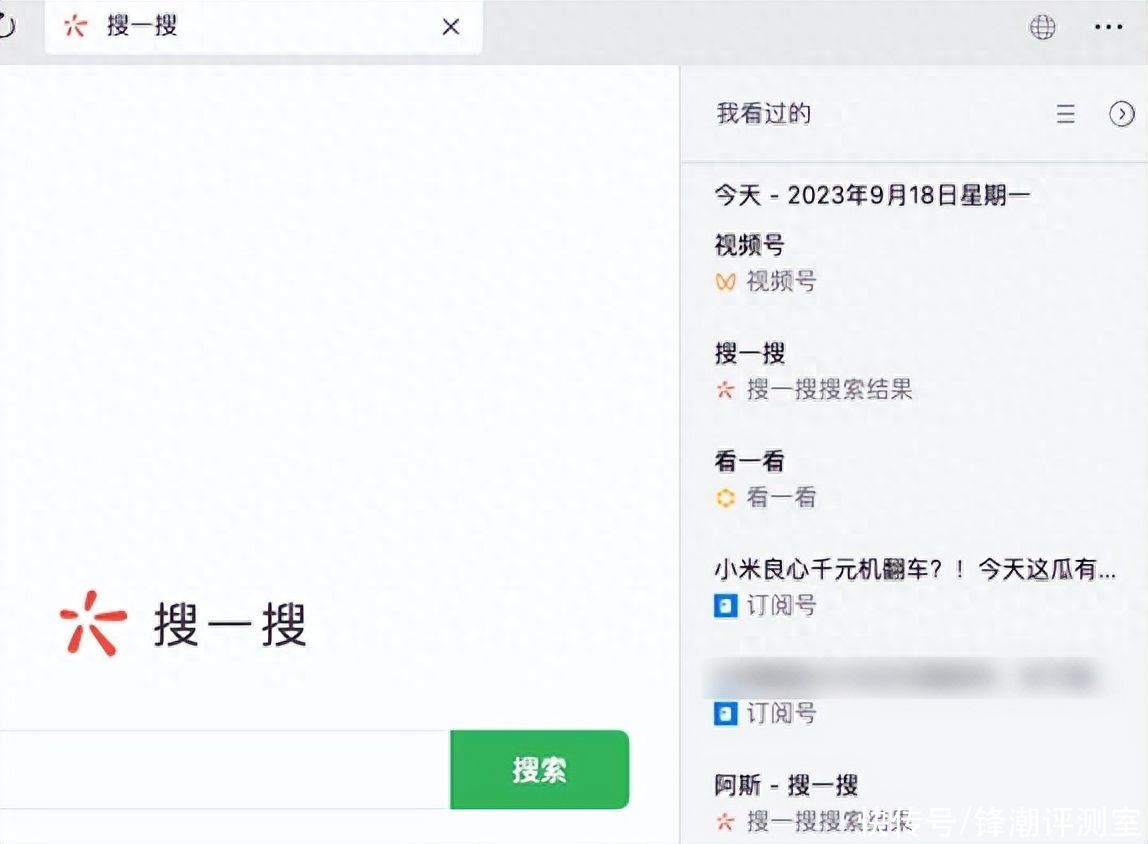Open the 小米良心千元机翻车 article entry
The height and width of the screenshot is (844, 1148).
point(915,569)
